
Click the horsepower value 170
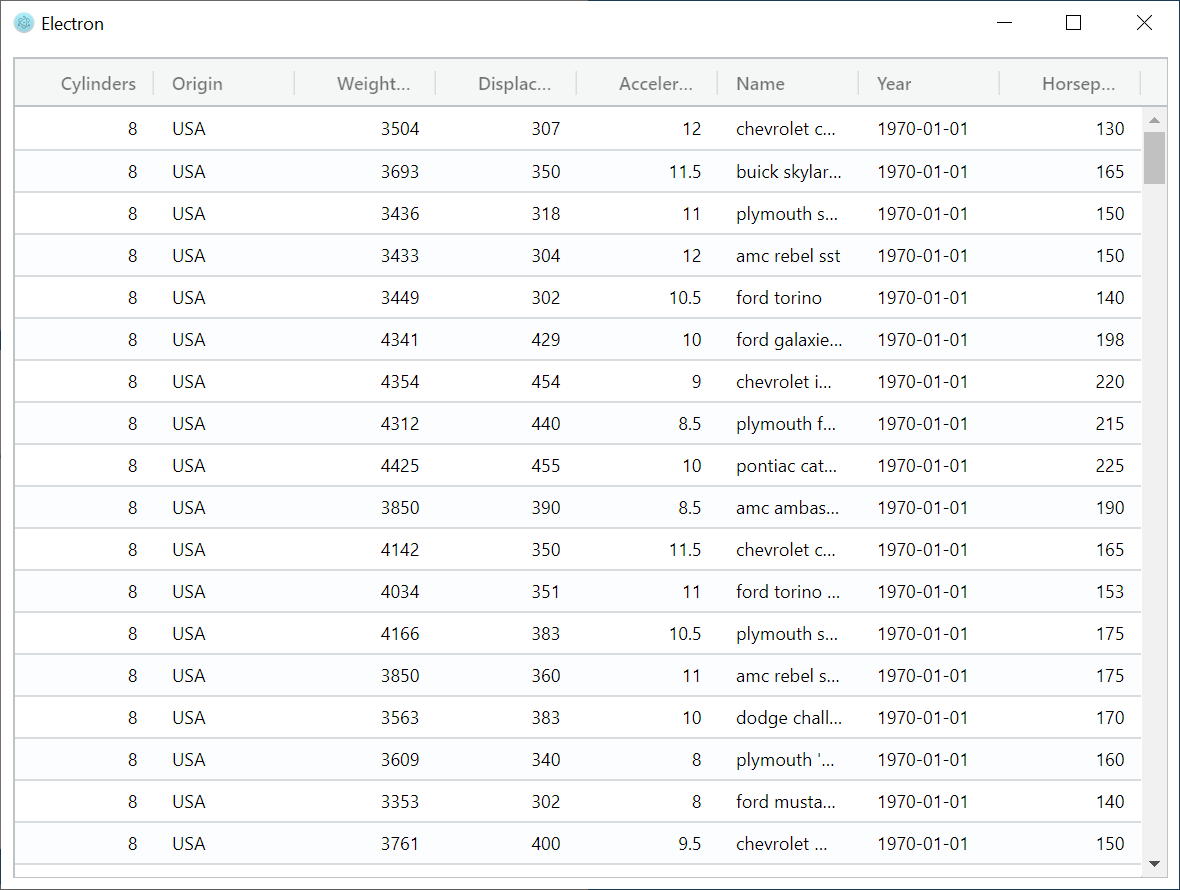[x=1110, y=718]
